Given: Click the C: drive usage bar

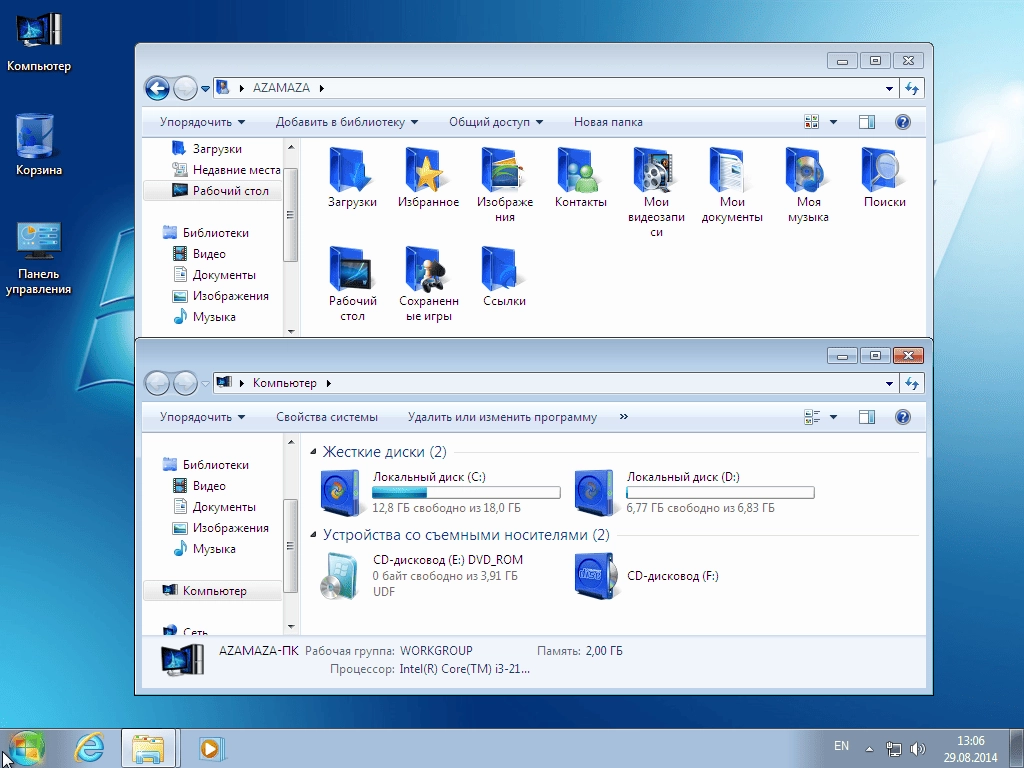Looking at the screenshot, I should pos(466,492).
